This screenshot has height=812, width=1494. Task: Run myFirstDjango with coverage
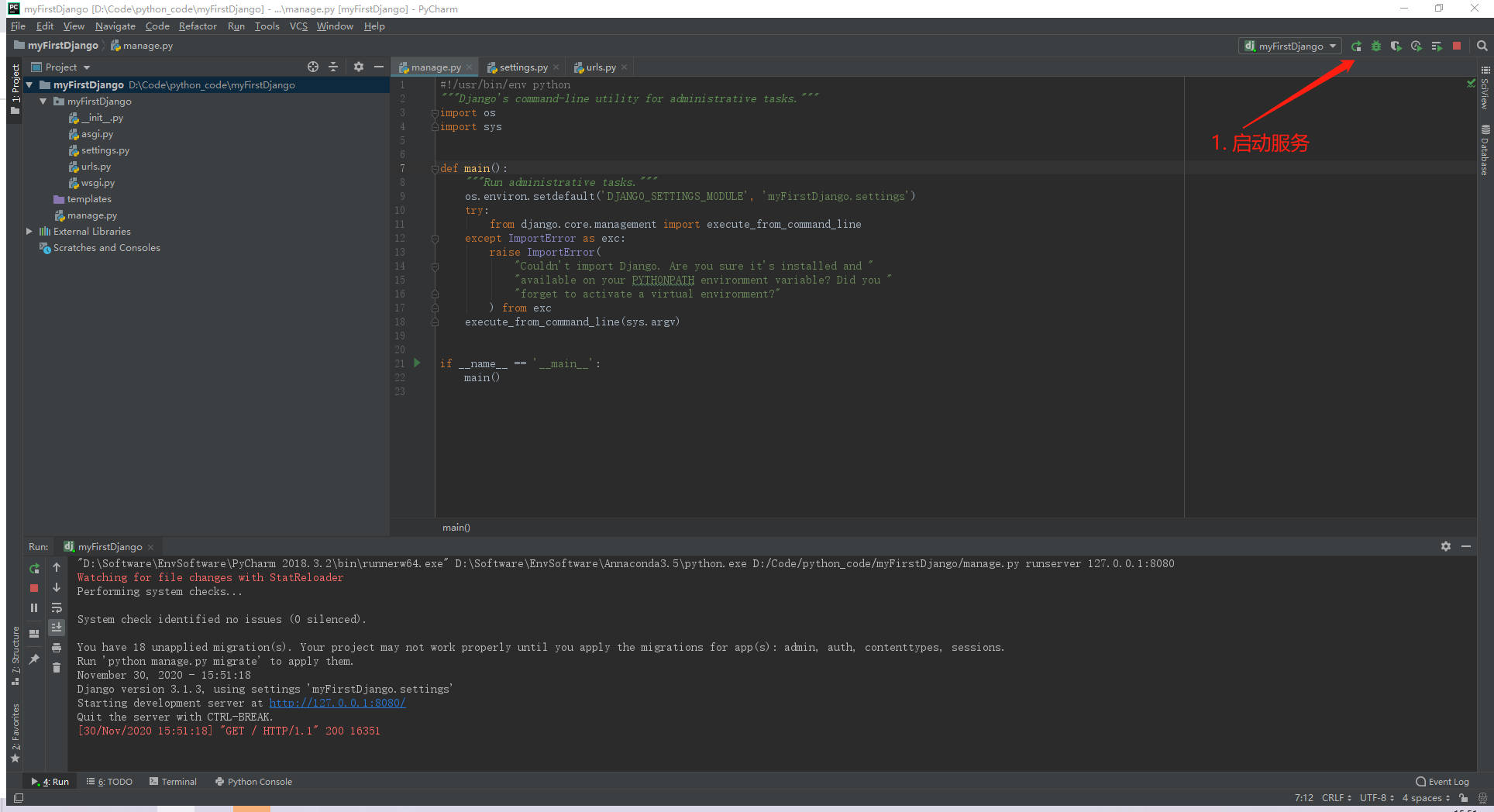pos(1396,46)
